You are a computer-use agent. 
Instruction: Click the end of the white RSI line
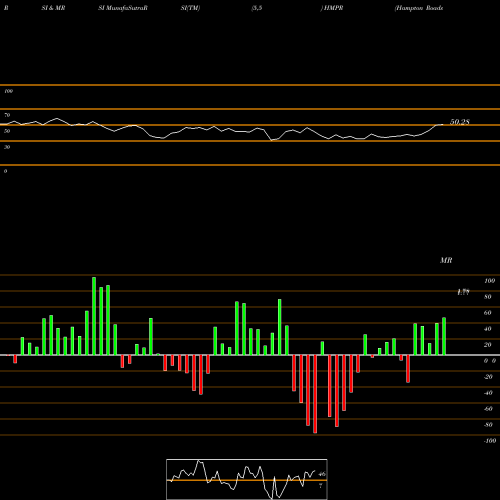[443, 125]
